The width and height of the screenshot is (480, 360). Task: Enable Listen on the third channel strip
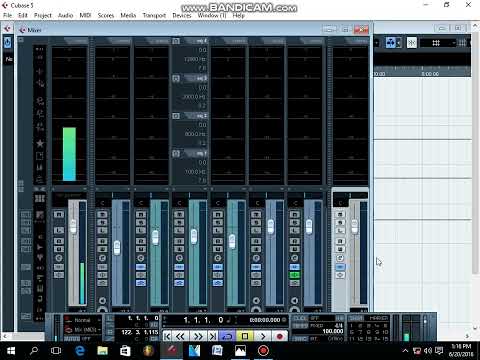[141, 230]
